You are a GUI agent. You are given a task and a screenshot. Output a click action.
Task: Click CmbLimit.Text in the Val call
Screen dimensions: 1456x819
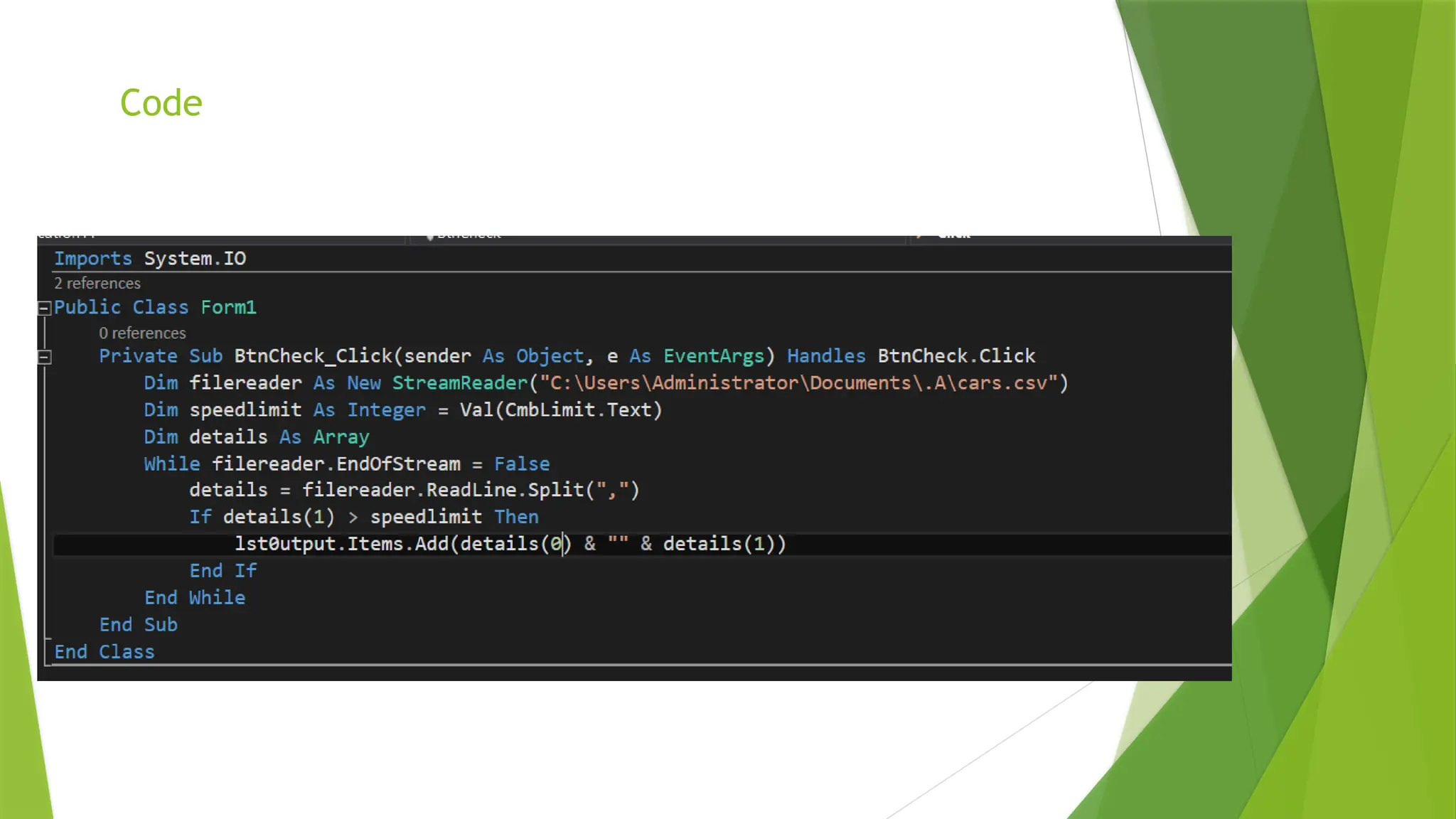(x=578, y=410)
